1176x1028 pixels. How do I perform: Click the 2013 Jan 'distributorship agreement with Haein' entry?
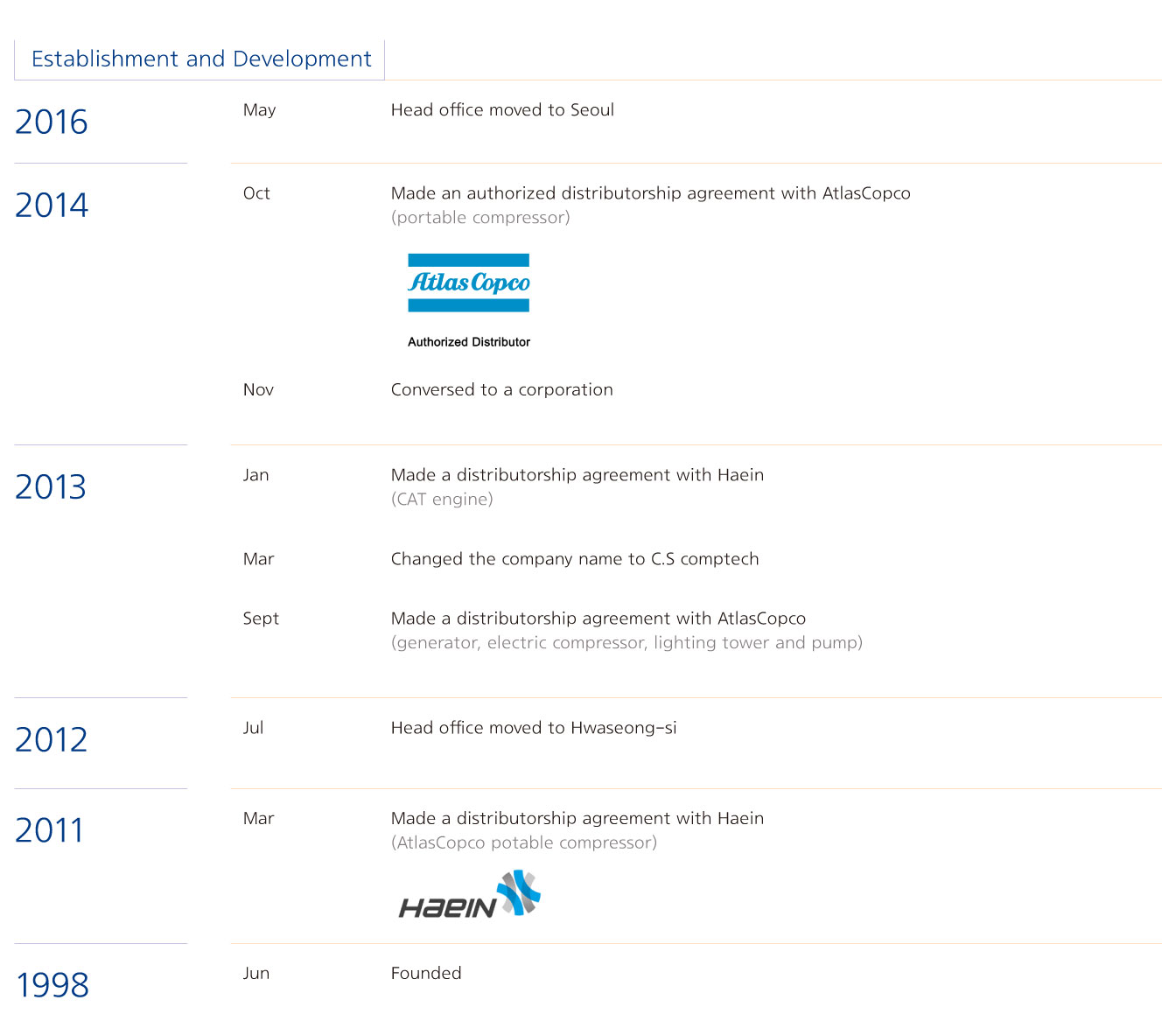pyautogui.click(x=577, y=475)
